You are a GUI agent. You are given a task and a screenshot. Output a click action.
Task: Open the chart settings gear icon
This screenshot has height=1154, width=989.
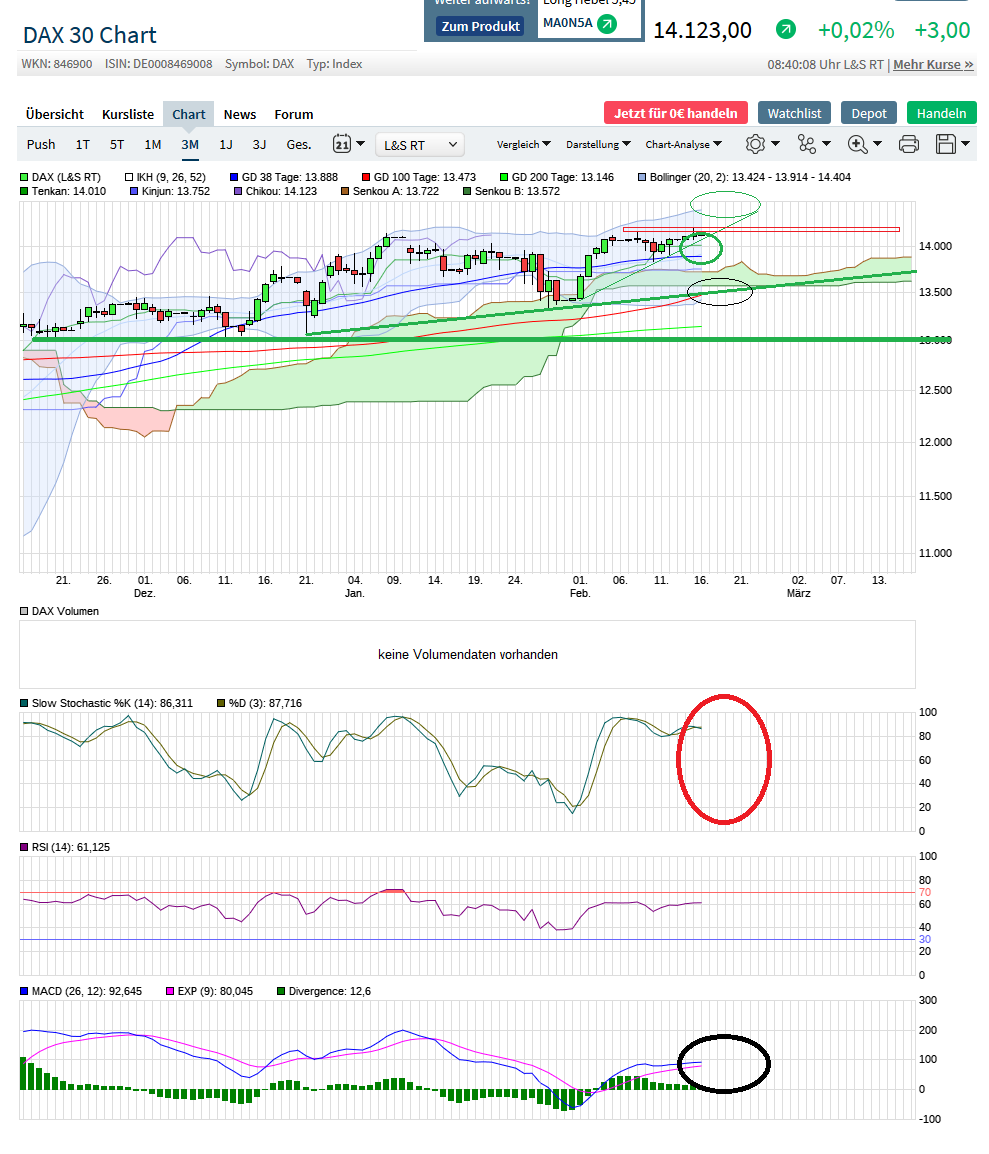pos(755,144)
